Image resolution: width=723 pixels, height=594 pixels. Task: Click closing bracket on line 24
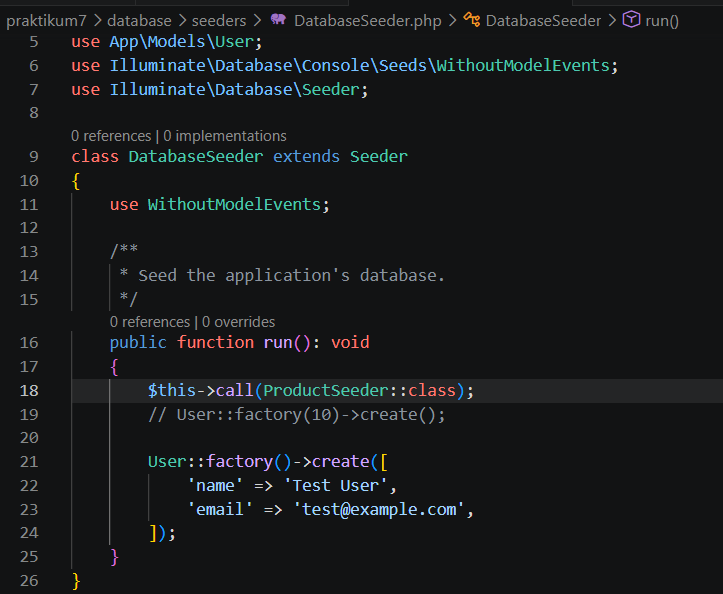pos(153,534)
